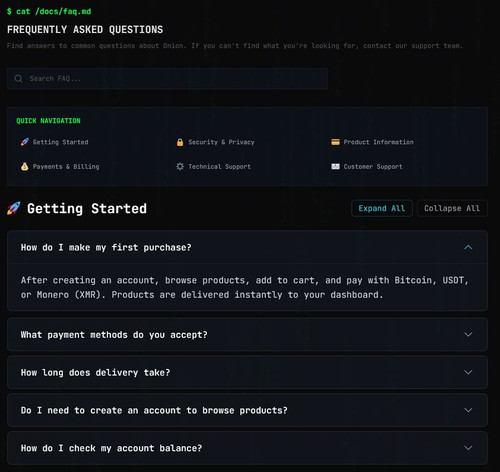This screenshot has width=500, height=472.
Task: Click the Expand All button
Action: [382, 208]
